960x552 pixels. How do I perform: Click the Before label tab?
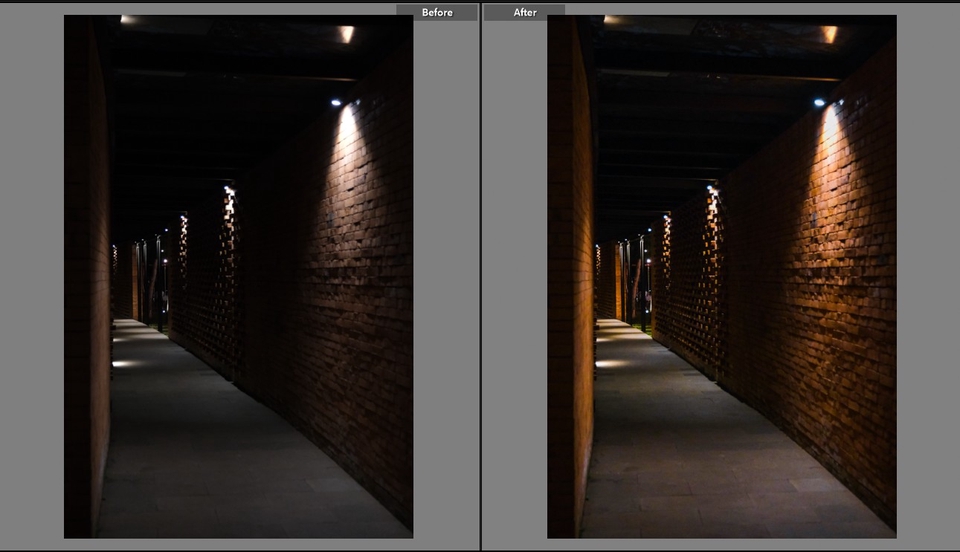pyautogui.click(x=437, y=12)
